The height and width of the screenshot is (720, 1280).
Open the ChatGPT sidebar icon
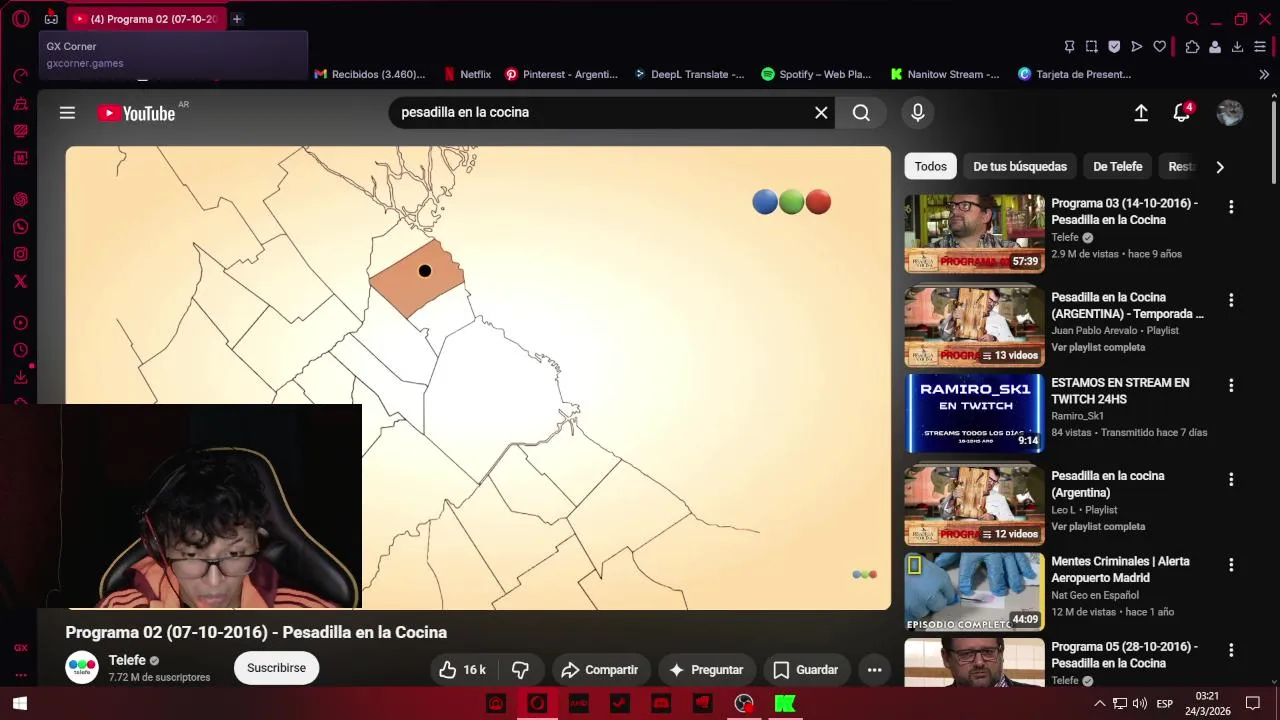pyautogui.click(x=20, y=199)
